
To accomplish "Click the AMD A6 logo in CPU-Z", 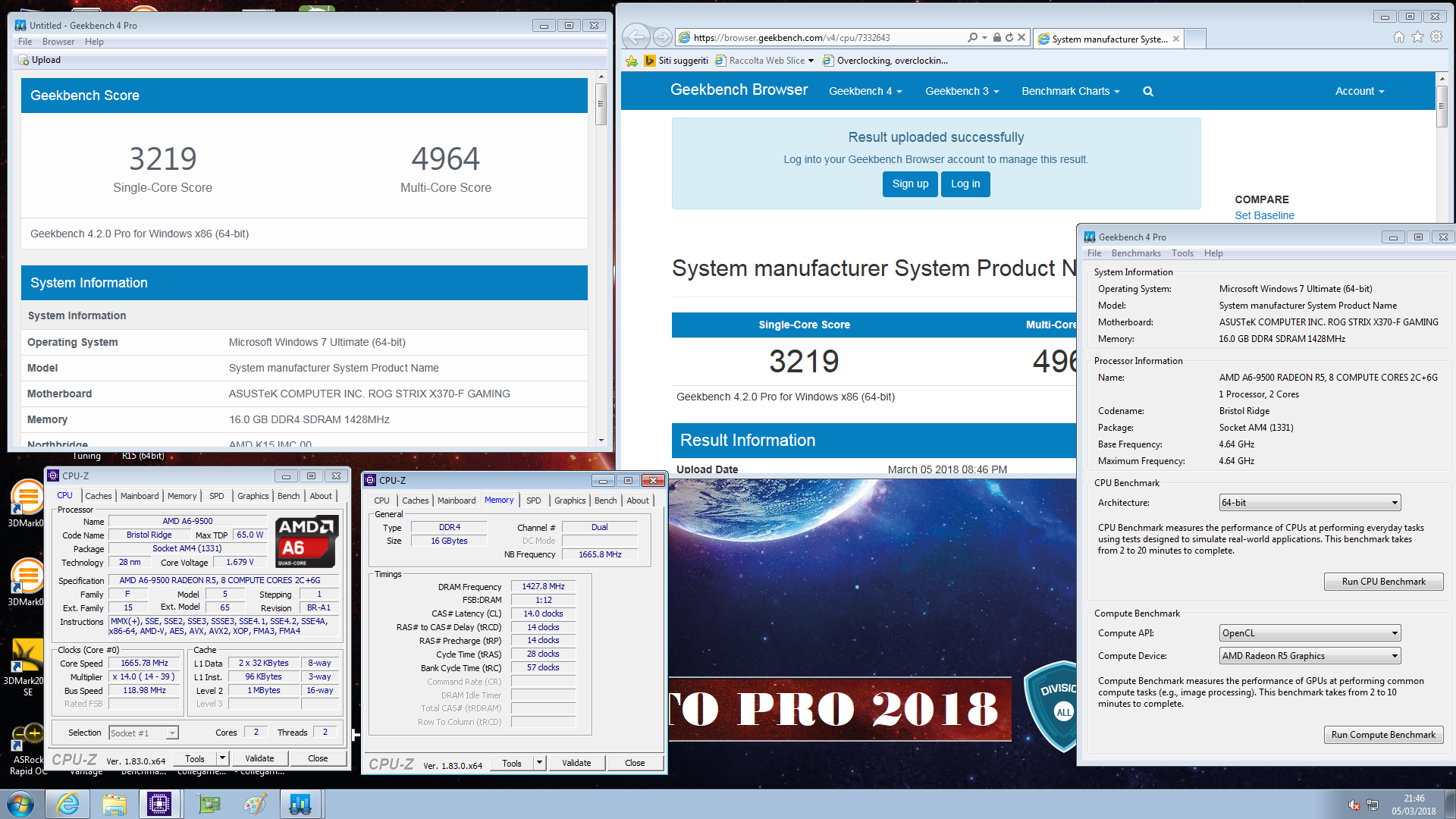I will pyautogui.click(x=305, y=541).
